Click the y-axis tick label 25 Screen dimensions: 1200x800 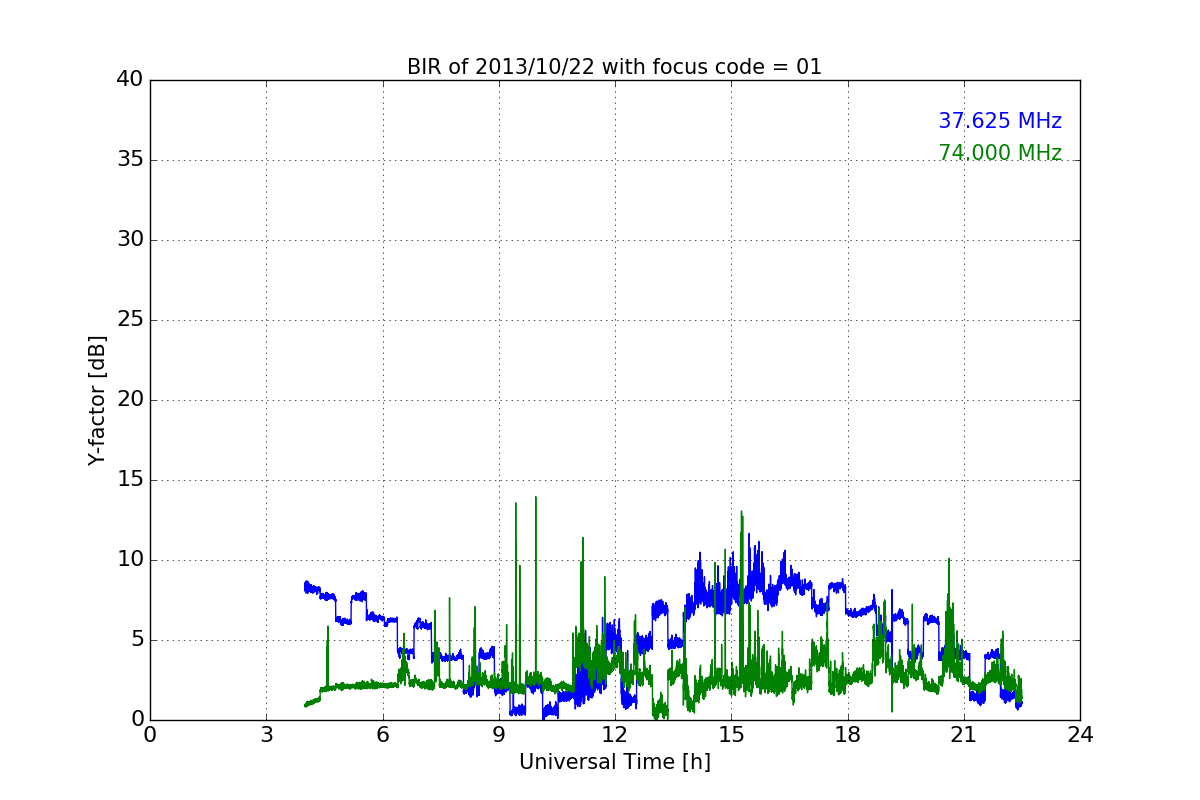[x=130, y=320]
